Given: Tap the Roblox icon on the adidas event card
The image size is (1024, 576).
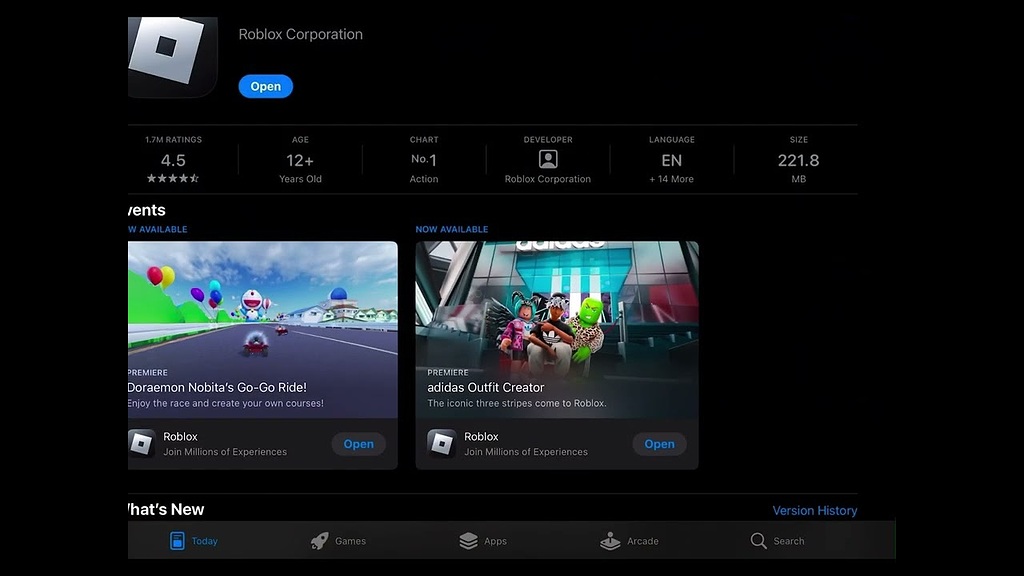Looking at the screenshot, I should tap(440, 443).
